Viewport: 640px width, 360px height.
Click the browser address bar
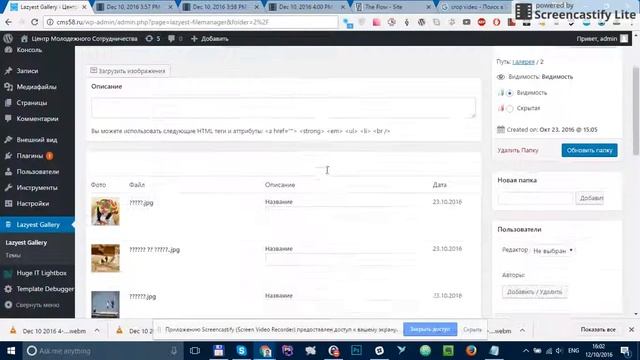tap(191, 22)
